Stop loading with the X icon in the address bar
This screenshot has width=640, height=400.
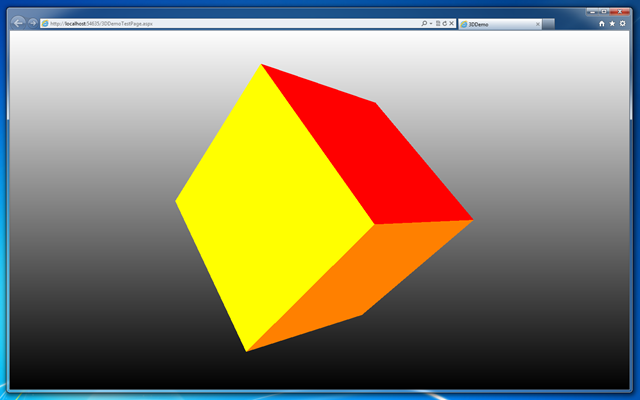[451, 24]
